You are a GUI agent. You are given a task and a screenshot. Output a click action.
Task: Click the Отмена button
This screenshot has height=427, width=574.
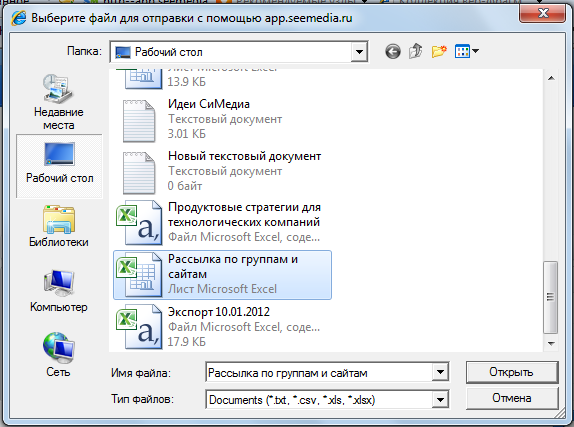pyautogui.click(x=512, y=398)
